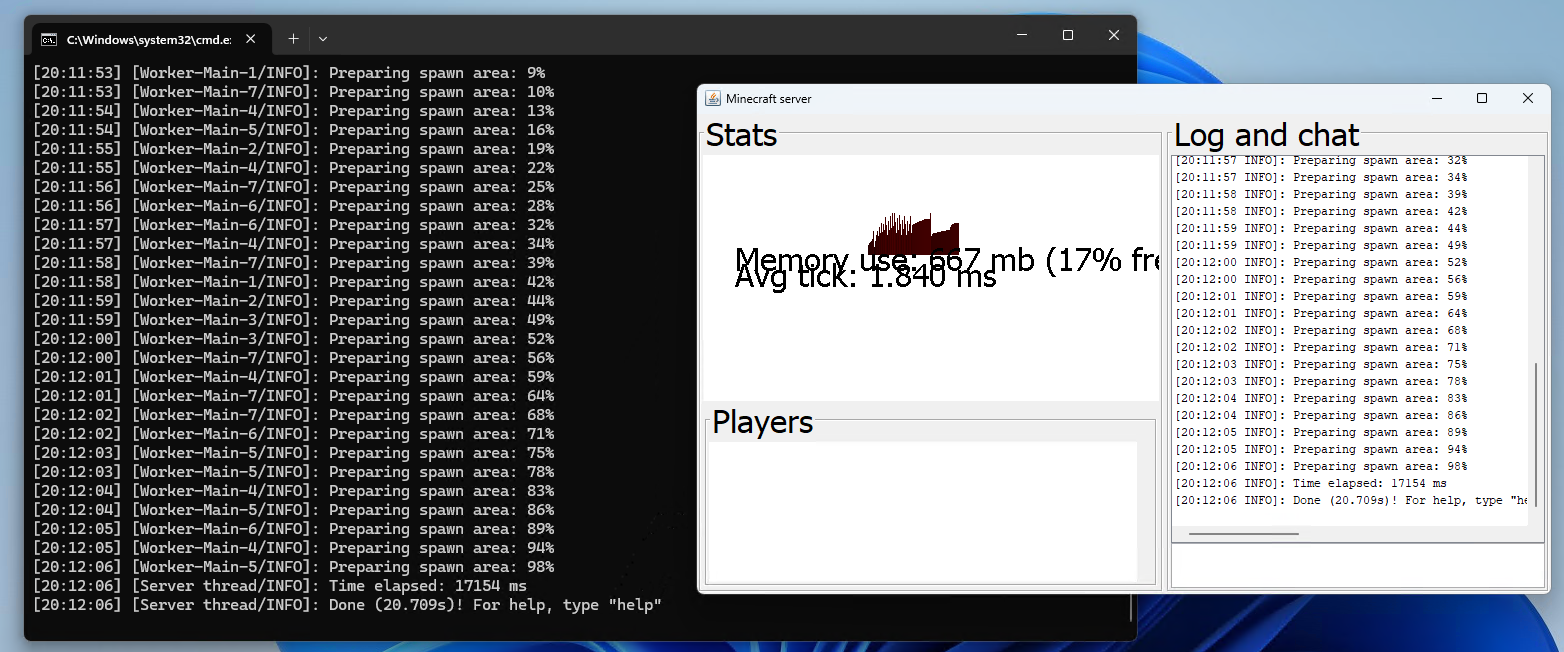The height and width of the screenshot is (652, 1564).
Task: Click 'Preparing spawn area: 75%' in terminal
Action: coord(441,453)
